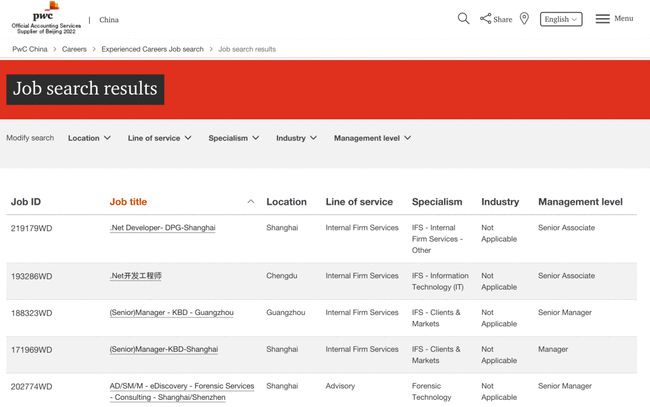The image size is (650, 407).
Task: Click the Job search results heading
Action: pos(85,89)
